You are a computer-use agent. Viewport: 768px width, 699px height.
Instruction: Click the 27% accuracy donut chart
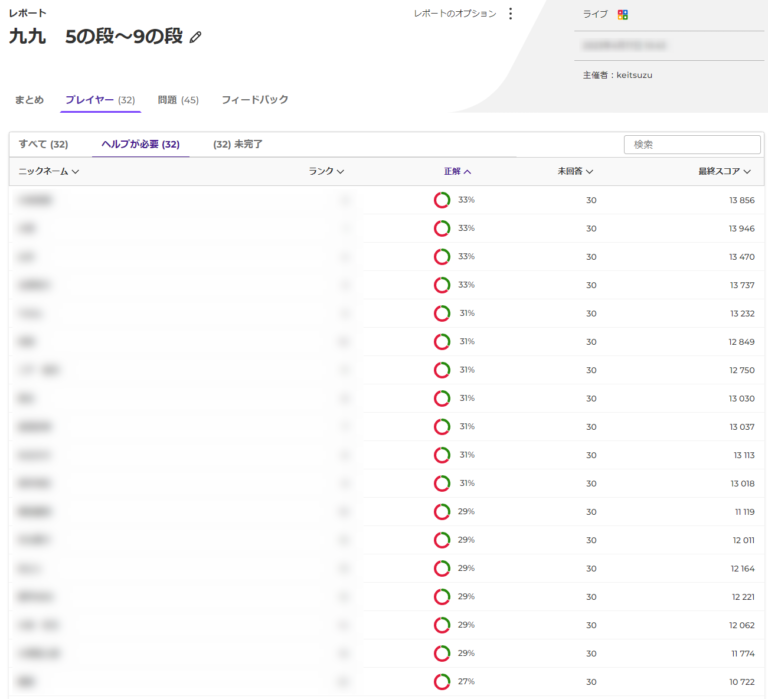pyautogui.click(x=442, y=682)
